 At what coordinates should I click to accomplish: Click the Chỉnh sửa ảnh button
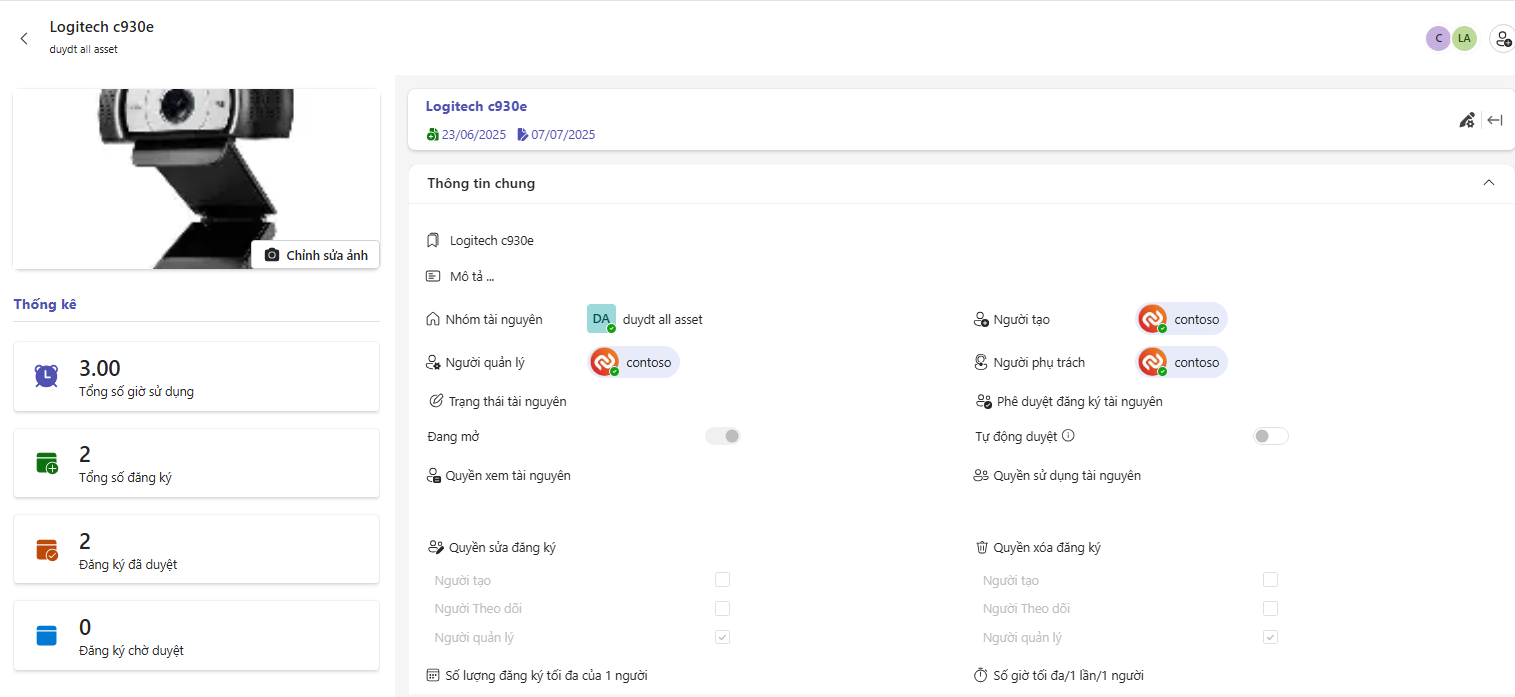click(316, 255)
